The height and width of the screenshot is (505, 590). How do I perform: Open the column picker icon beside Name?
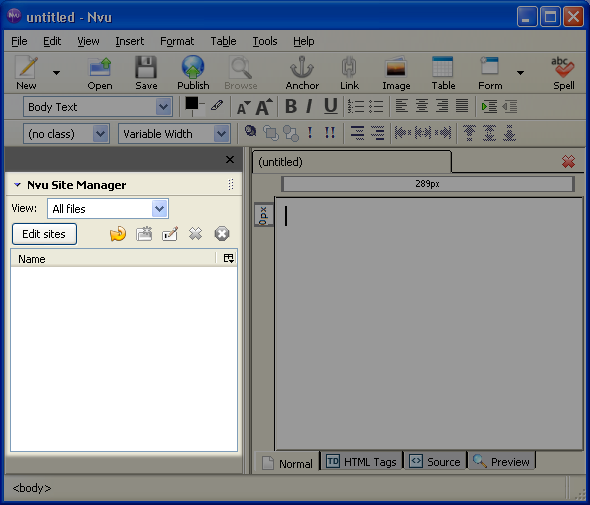click(228, 259)
